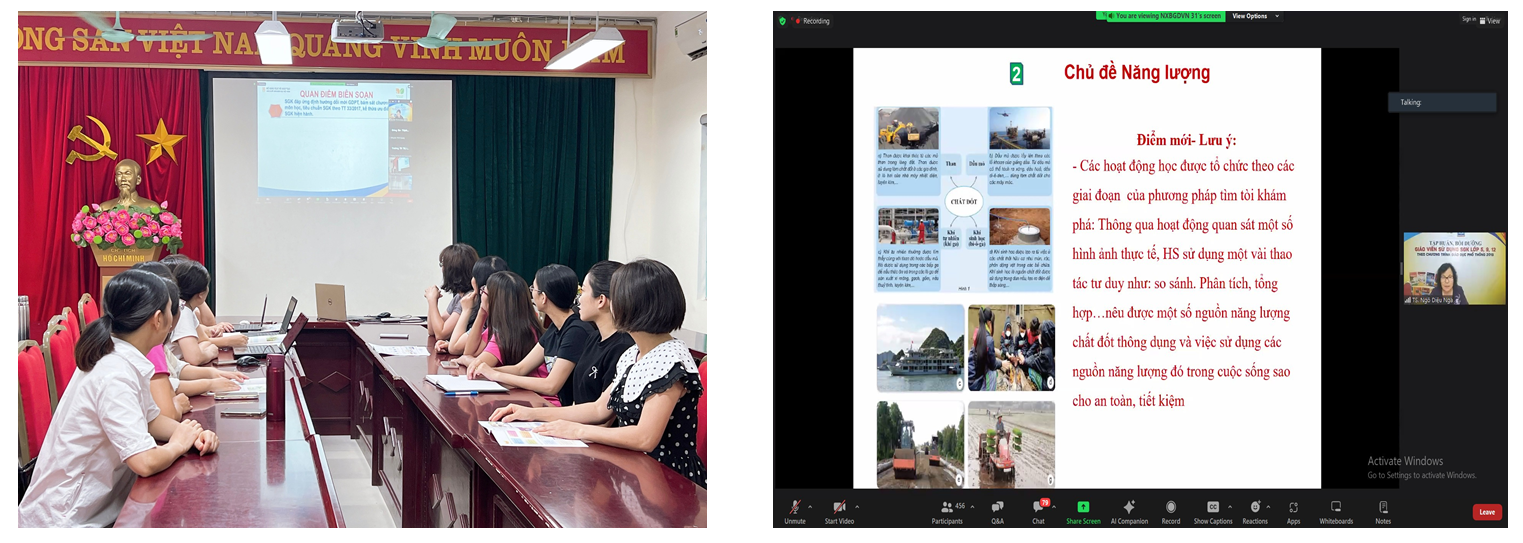Select the speaker video thumbnail of Ngô Diệu Nga
The image size is (1523, 543).
(x=1454, y=268)
